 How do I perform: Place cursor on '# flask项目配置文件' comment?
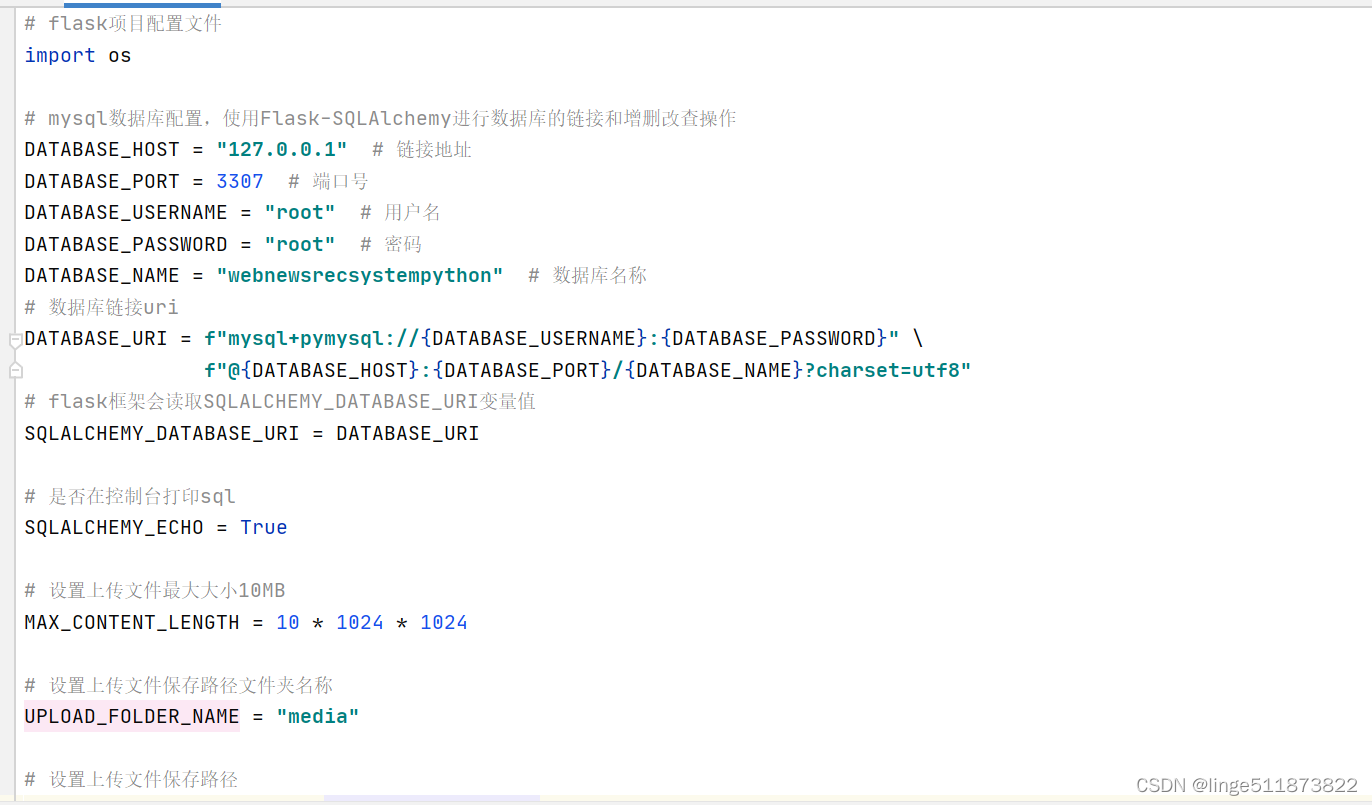(123, 23)
